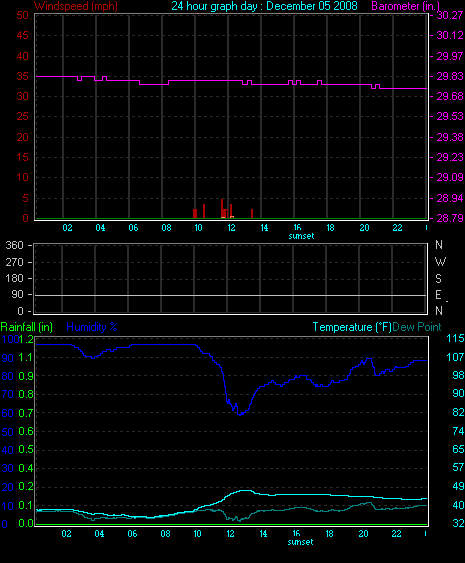Click the tallest red windspeed bar near 12
The width and height of the screenshot is (465, 563).
pyautogui.click(x=222, y=208)
